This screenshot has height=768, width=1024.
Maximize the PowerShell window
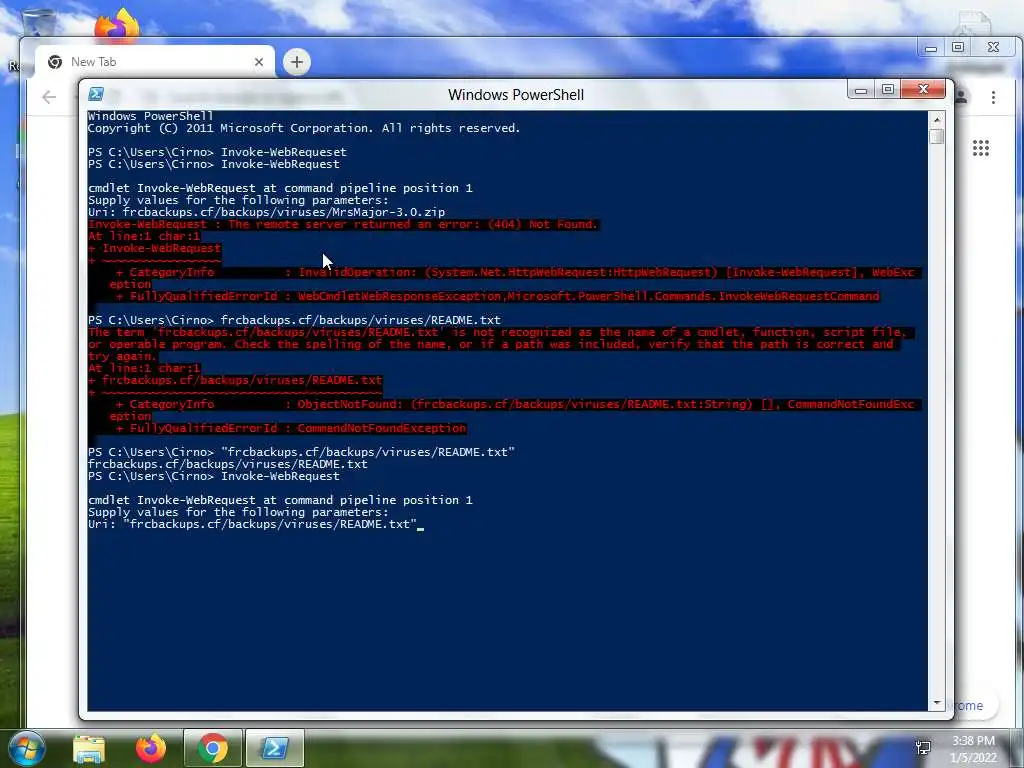point(888,89)
